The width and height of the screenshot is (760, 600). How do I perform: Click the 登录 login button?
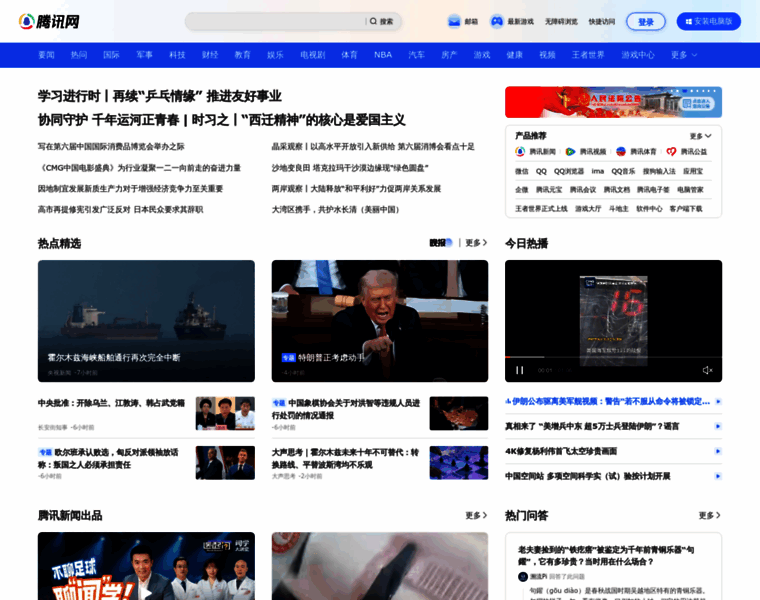[645, 21]
